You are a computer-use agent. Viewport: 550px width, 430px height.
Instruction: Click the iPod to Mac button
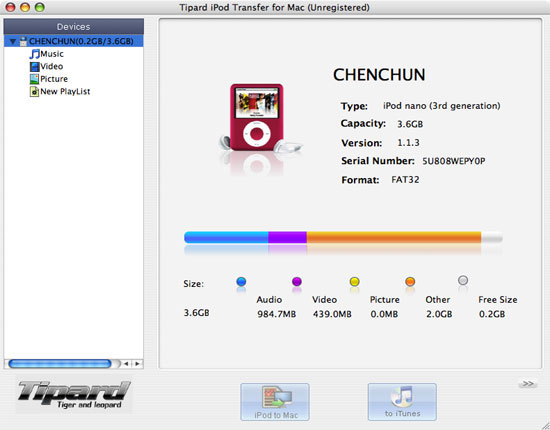coord(275,402)
